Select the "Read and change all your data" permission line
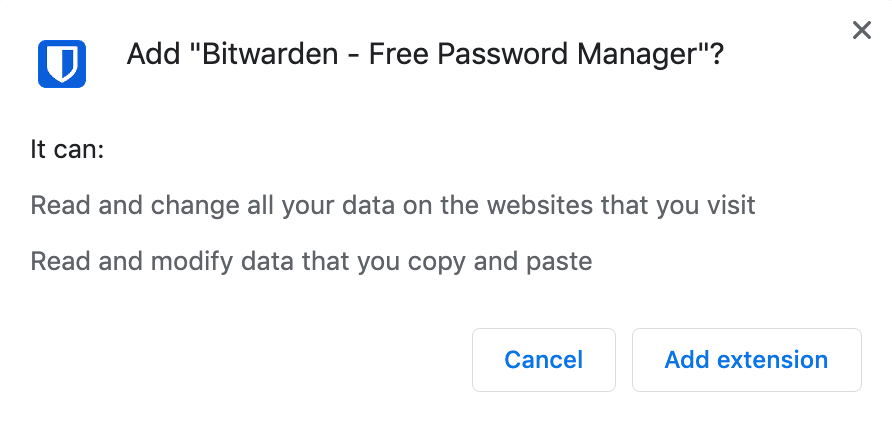The width and height of the screenshot is (892, 422). (x=392, y=206)
